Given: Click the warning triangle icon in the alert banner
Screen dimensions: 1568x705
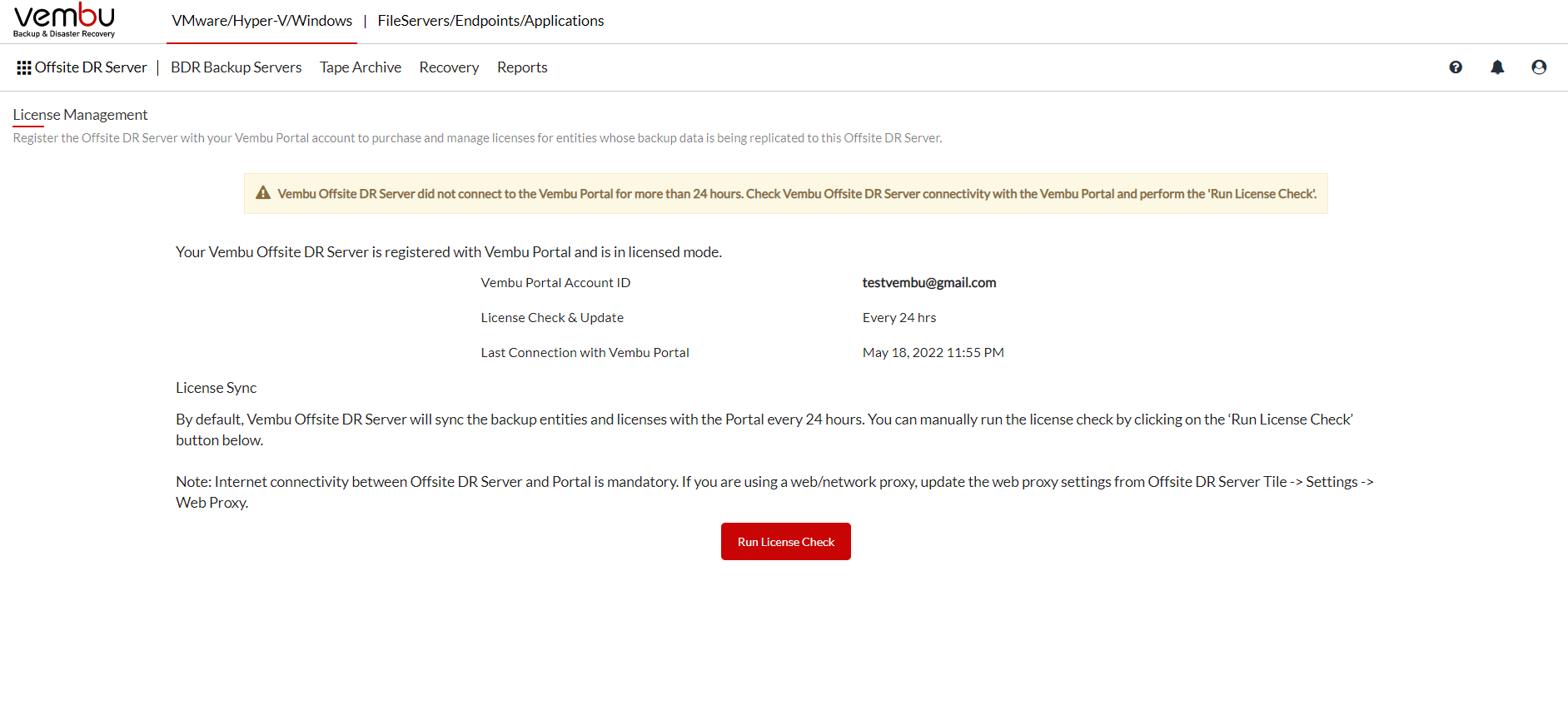Looking at the screenshot, I should tap(263, 193).
